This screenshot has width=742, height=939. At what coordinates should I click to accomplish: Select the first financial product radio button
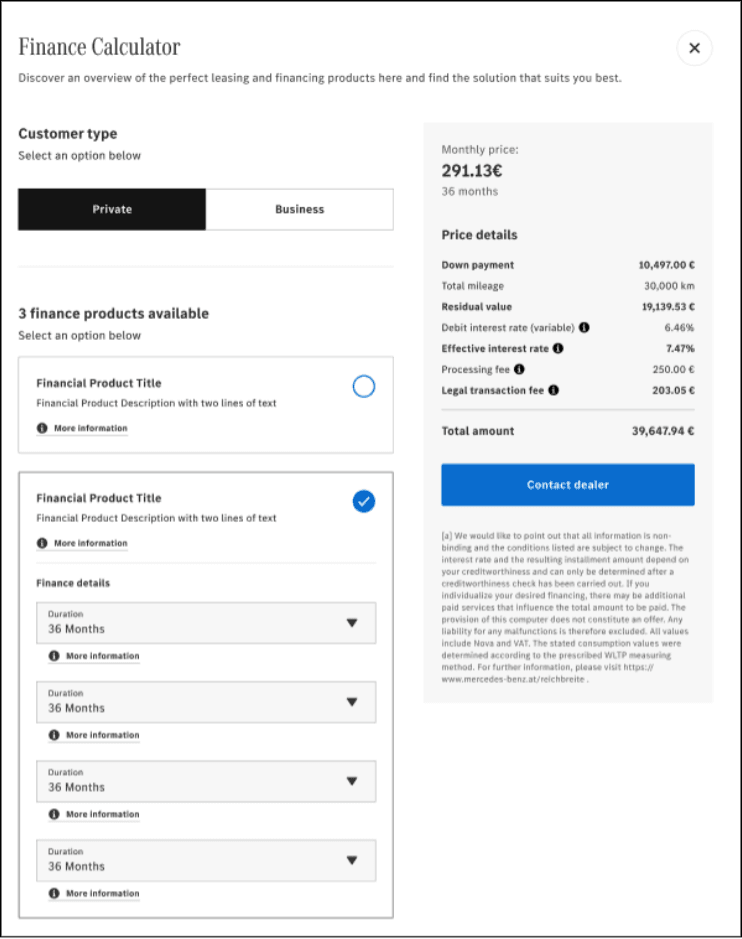point(364,387)
